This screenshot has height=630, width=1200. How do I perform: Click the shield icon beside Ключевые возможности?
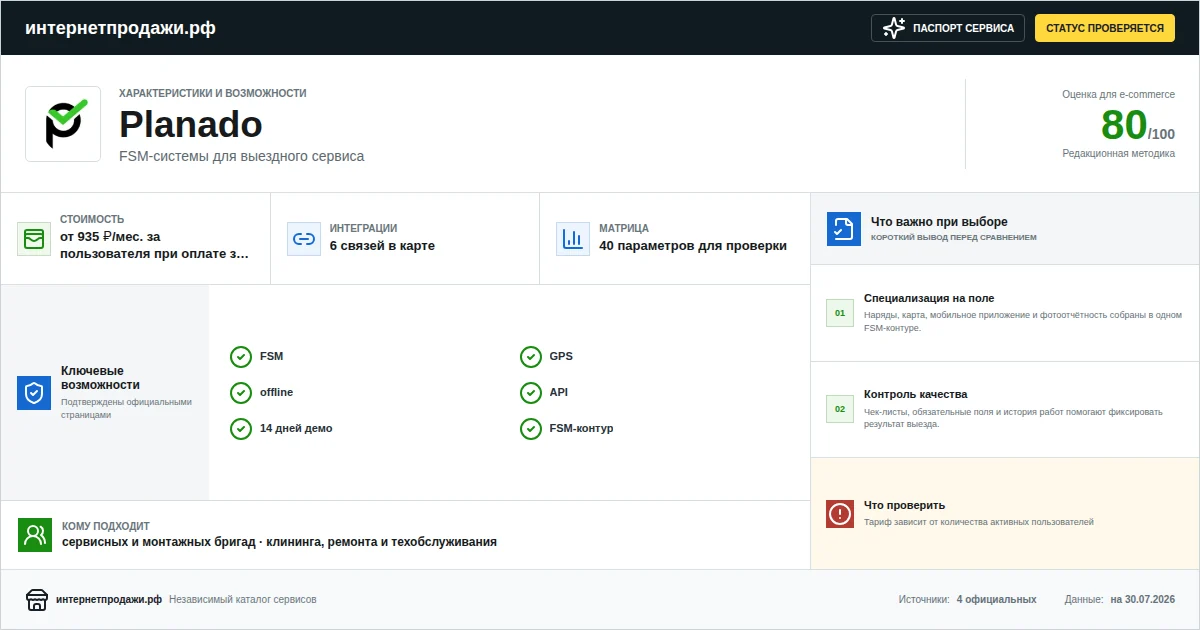(34, 393)
